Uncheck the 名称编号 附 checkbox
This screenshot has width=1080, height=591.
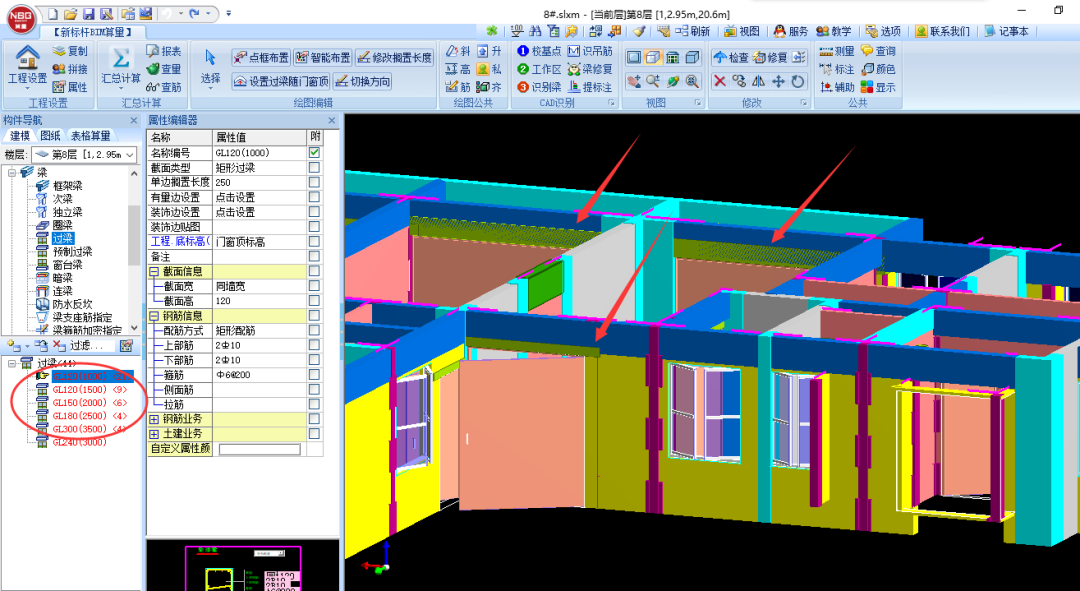(x=314, y=152)
